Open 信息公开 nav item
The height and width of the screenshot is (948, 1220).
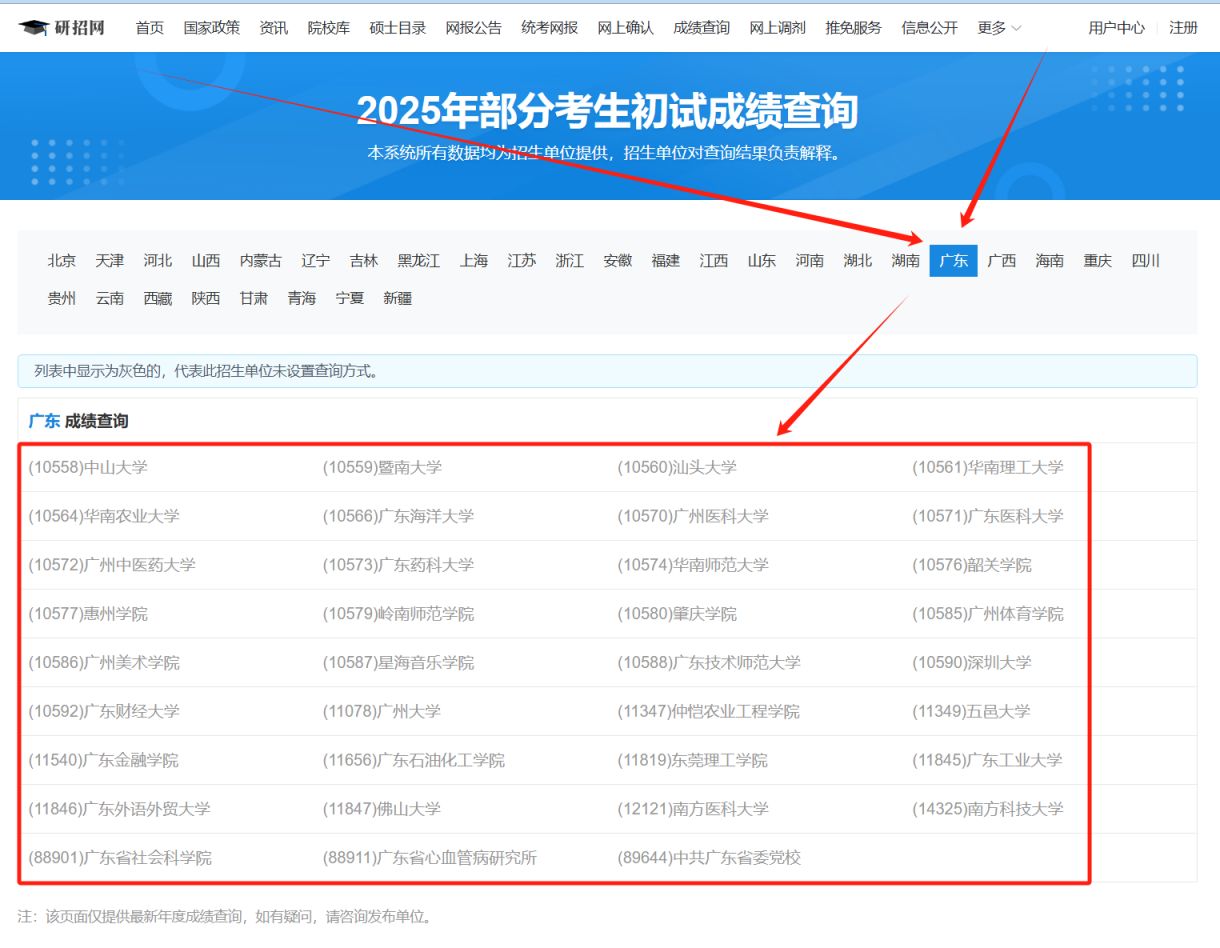point(930,28)
